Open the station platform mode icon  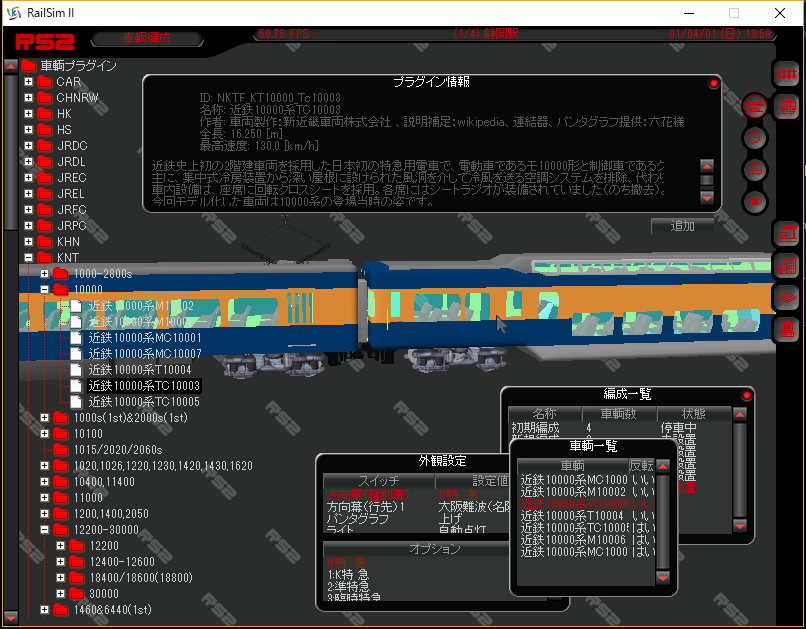click(786, 234)
